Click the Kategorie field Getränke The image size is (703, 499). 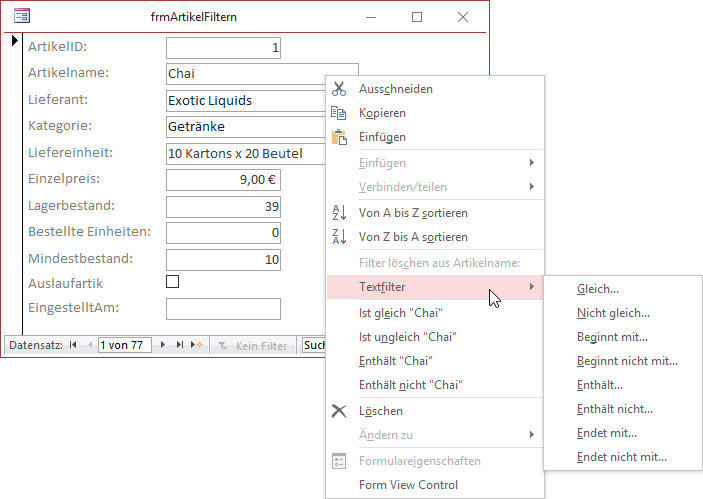coord(246,127)
